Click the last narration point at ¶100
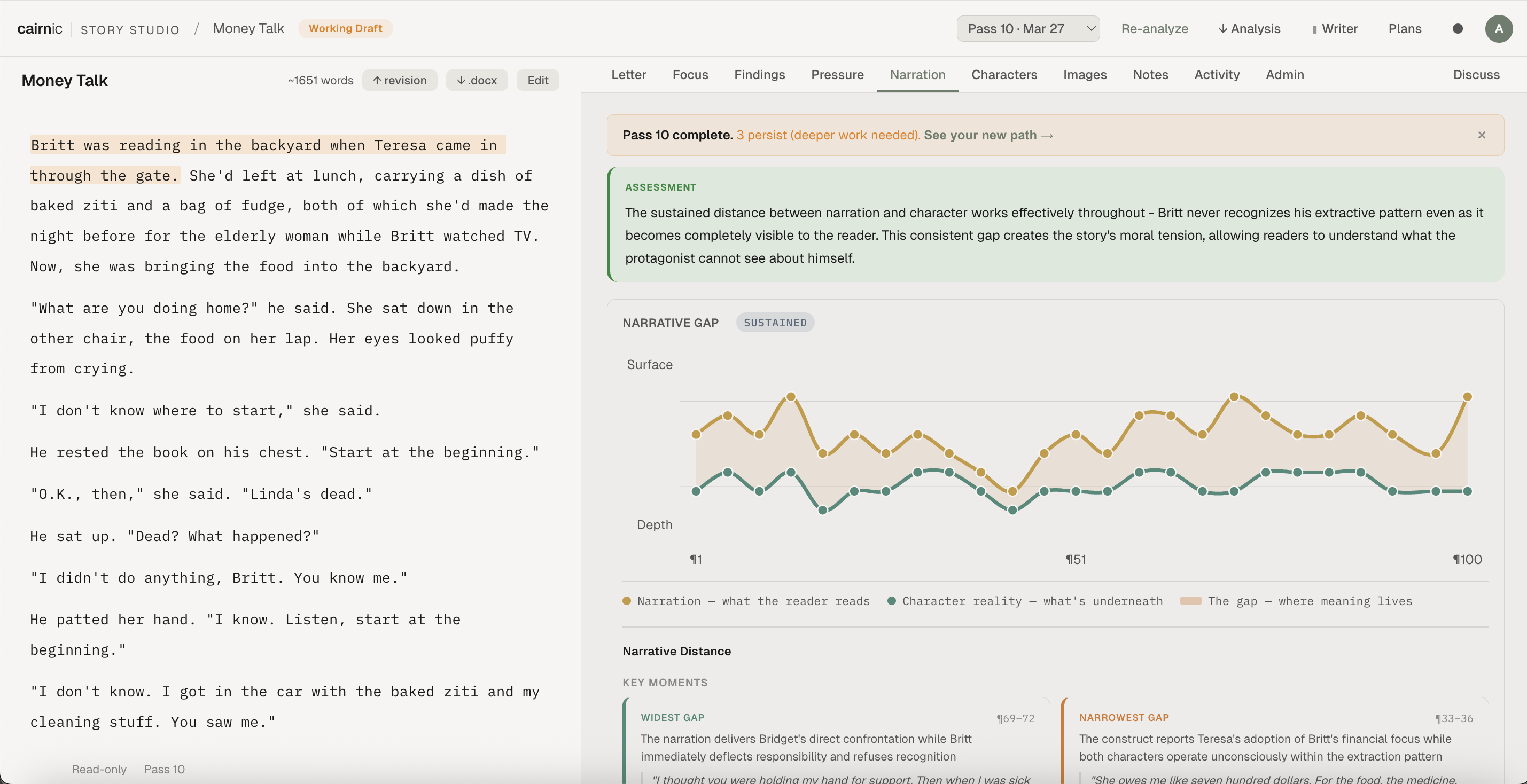 [1467, 396]
